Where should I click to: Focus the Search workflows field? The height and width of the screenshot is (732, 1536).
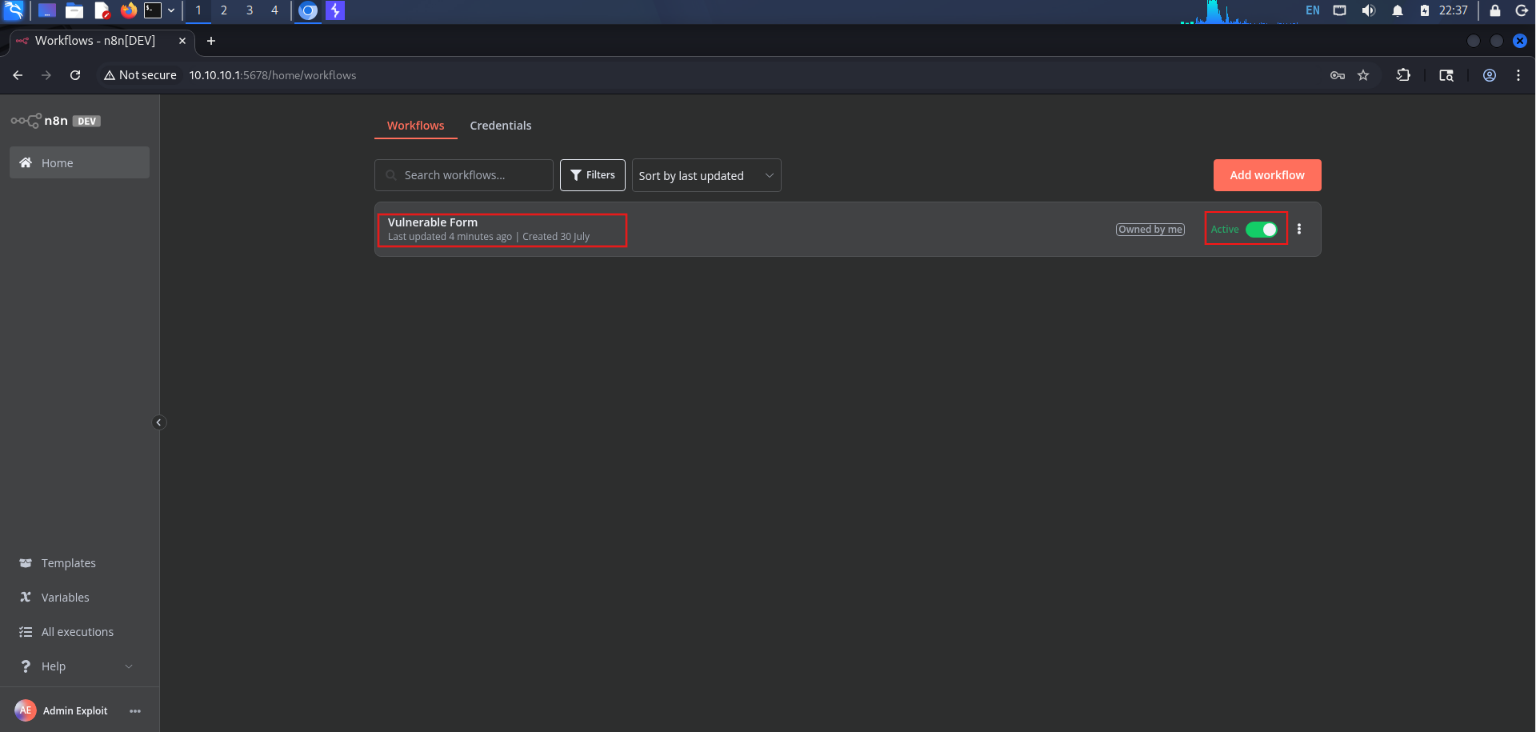pyautogui.click(x=464, y=175)
